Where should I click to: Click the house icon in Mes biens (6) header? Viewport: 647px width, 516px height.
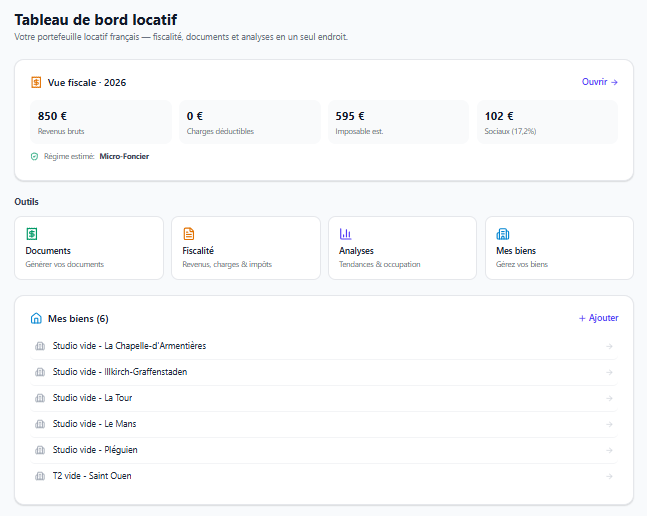pyautogui.click(x=36, y=318)
